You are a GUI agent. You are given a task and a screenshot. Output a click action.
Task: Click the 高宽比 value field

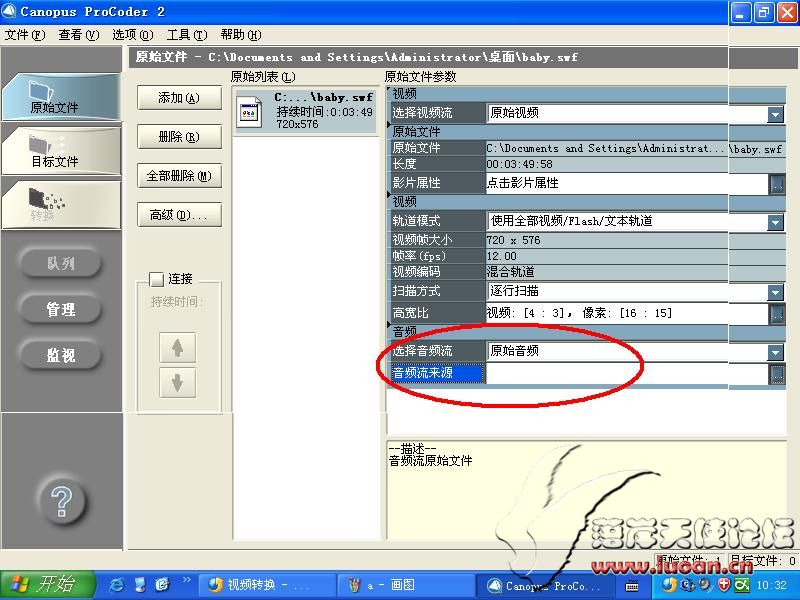pos(627,313)
